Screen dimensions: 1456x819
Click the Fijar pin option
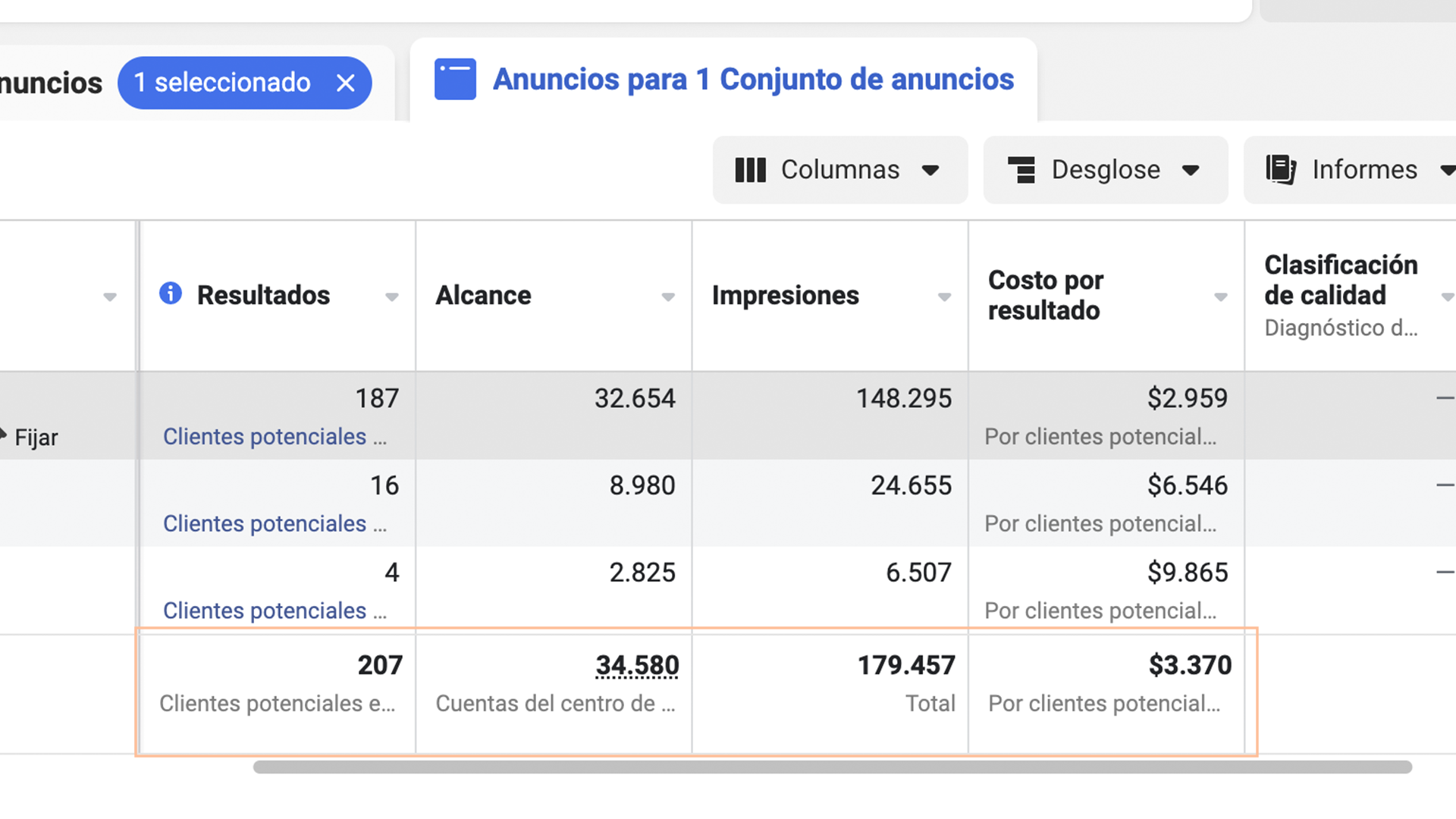pos(35,438)
